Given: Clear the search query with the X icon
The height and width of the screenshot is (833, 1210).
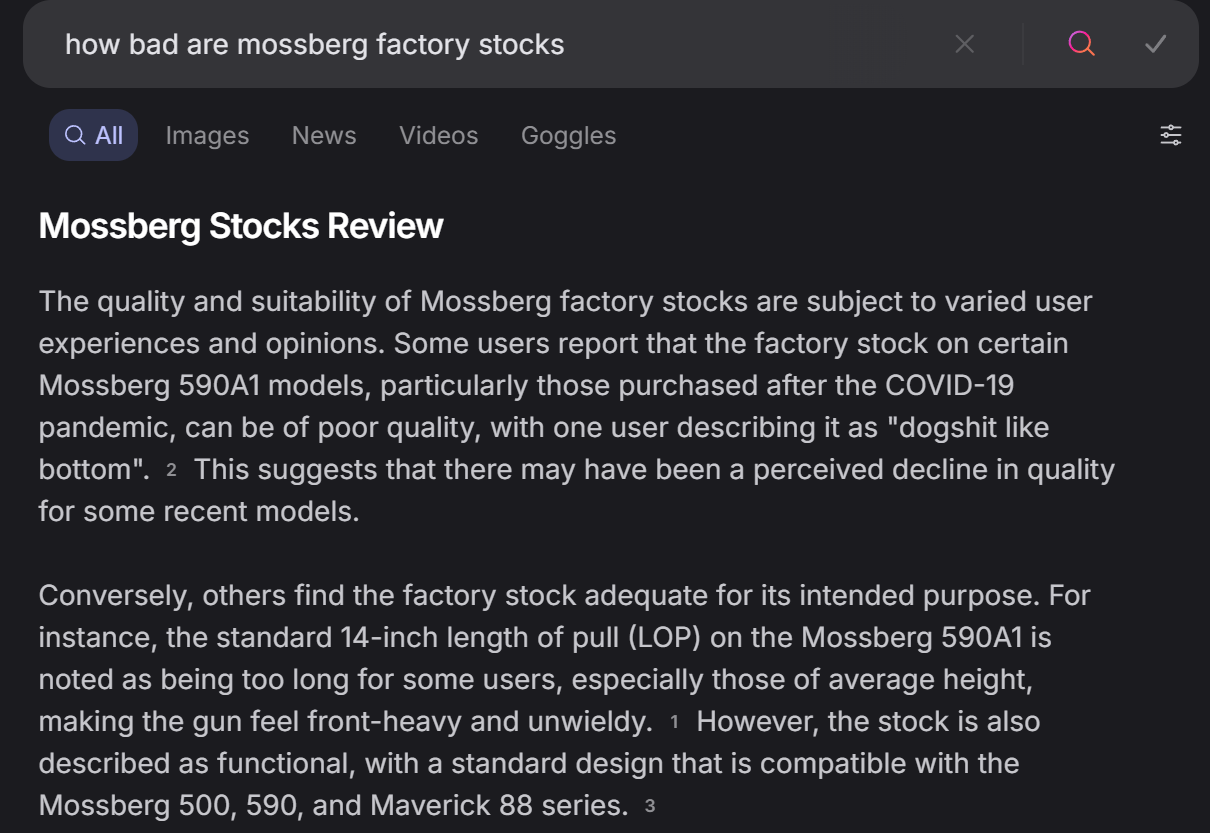Looking at the screenshot, I should coord(964,44).
